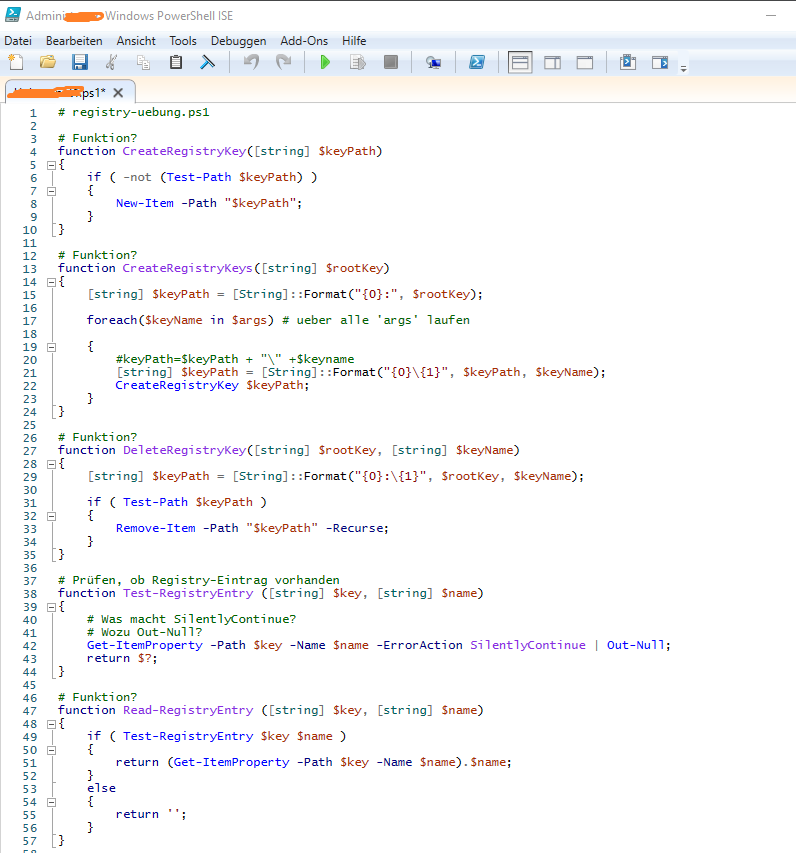Cut selection with scissors icon
796x853 pixels.
tap(111, 63)
